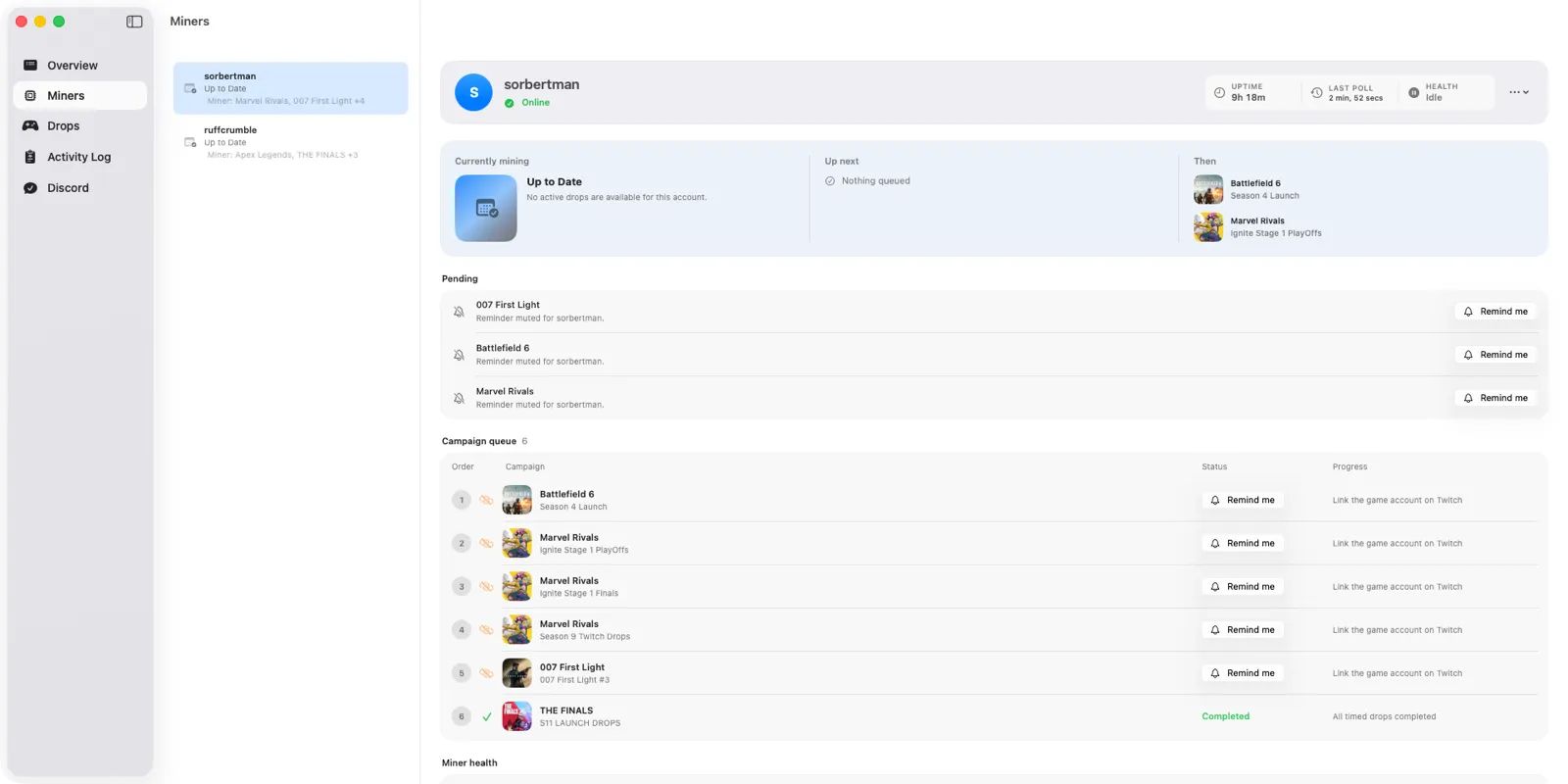This screenshot has width=1568, height=784.
Task: Click unlinked icon for Season 9 Twitch Drops
Action: (486, 629)
